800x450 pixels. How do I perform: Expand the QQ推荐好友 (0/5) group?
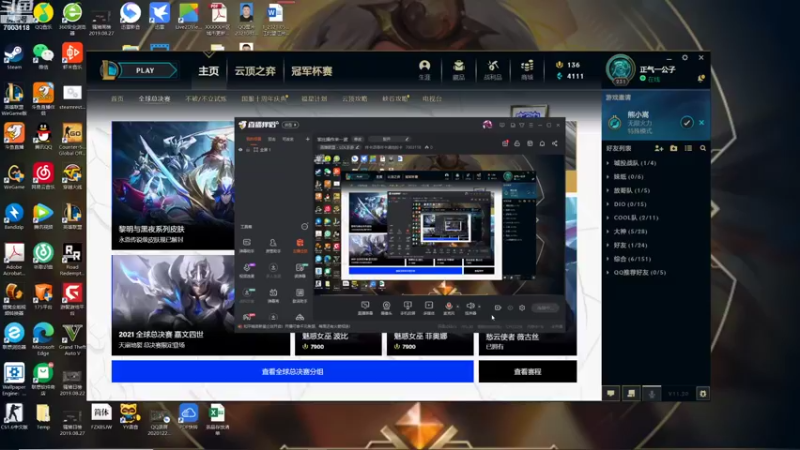click(636, 272)
